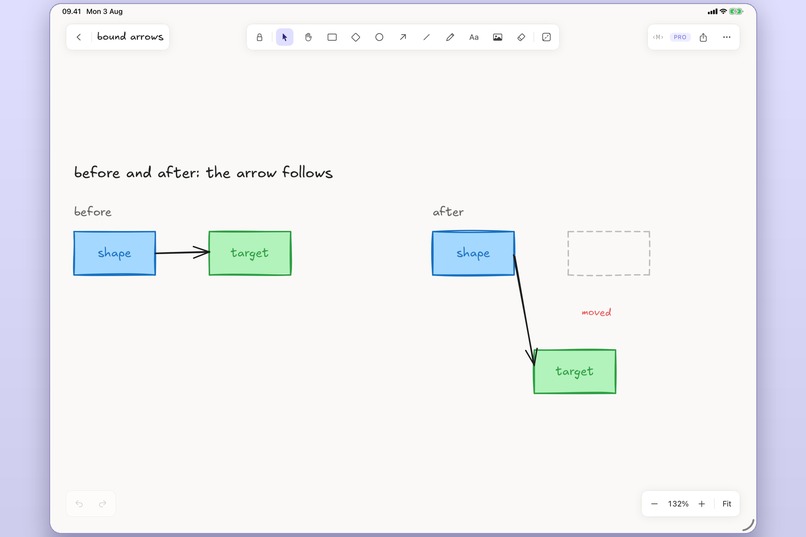The image size is (806, 537).
Task: Tap the 09.41 clock in the status bar
Action: point(71,11)
